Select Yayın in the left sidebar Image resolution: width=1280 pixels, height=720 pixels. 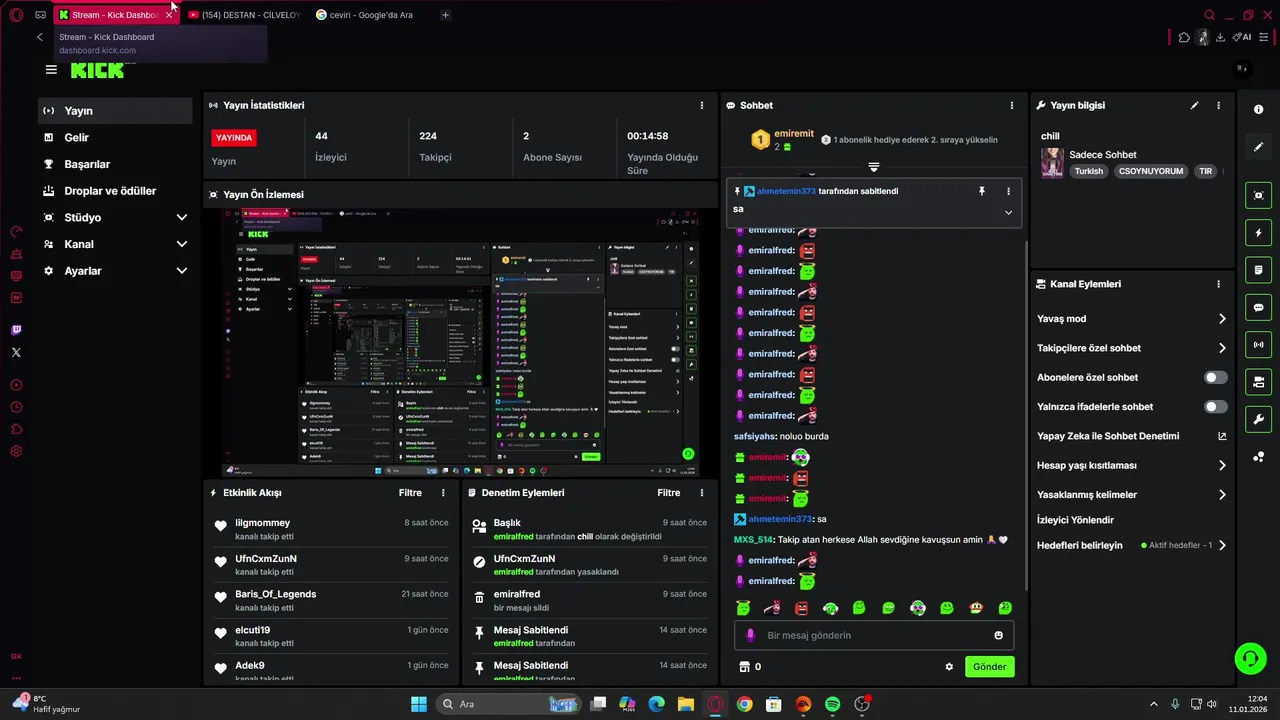coord(115,111)
